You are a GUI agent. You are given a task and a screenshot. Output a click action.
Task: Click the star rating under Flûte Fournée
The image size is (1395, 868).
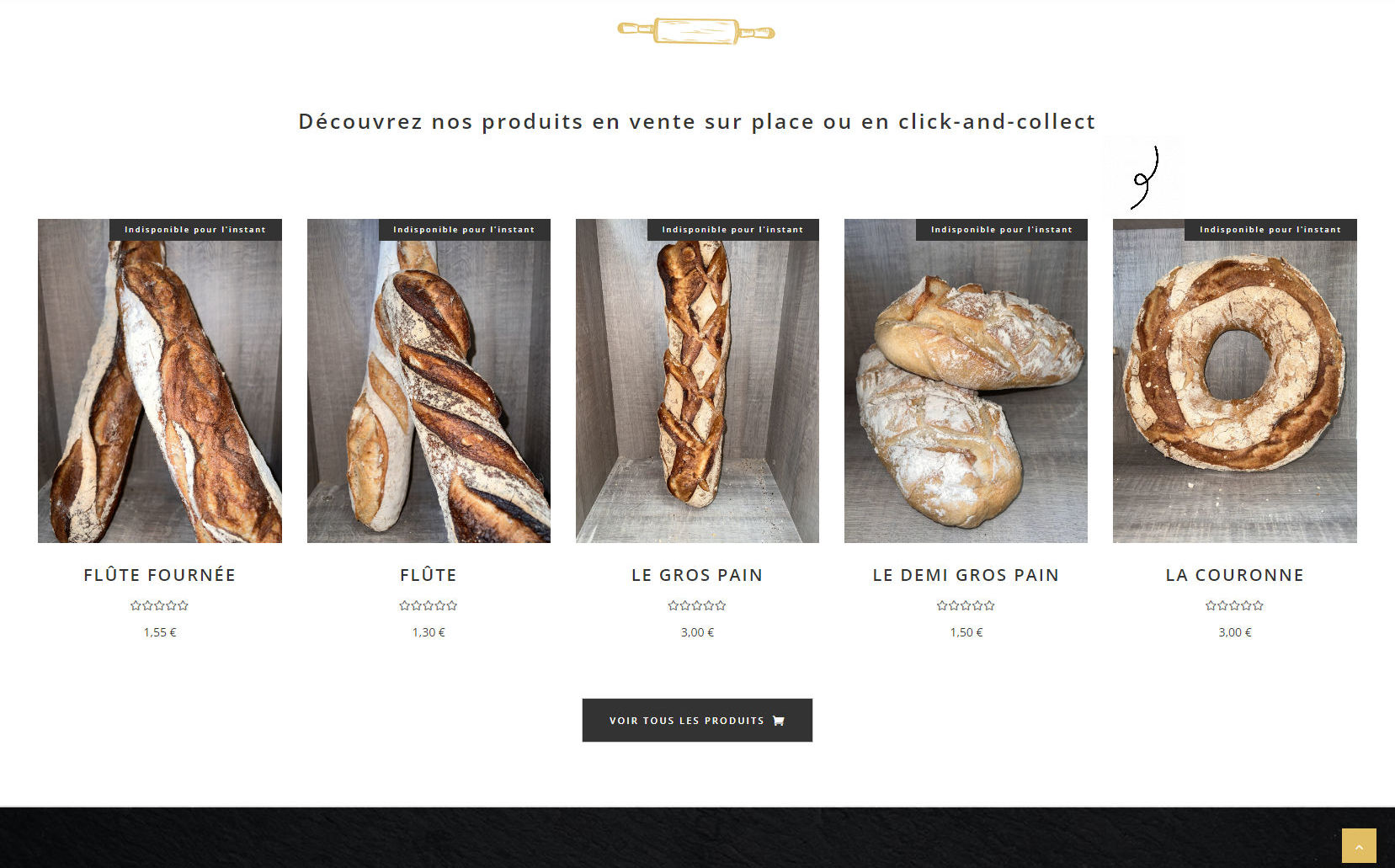159,605
